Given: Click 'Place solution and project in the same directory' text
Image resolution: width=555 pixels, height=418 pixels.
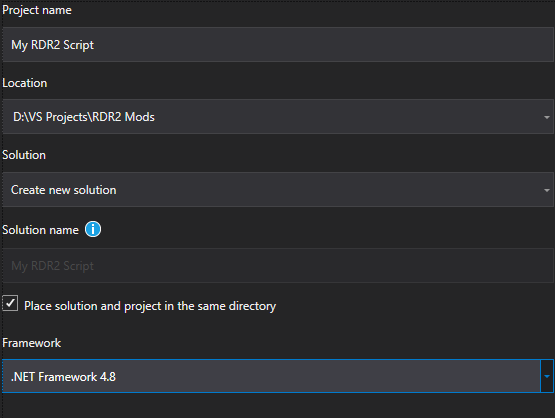Looking at the screenshot, I should (x=150, y=306).
